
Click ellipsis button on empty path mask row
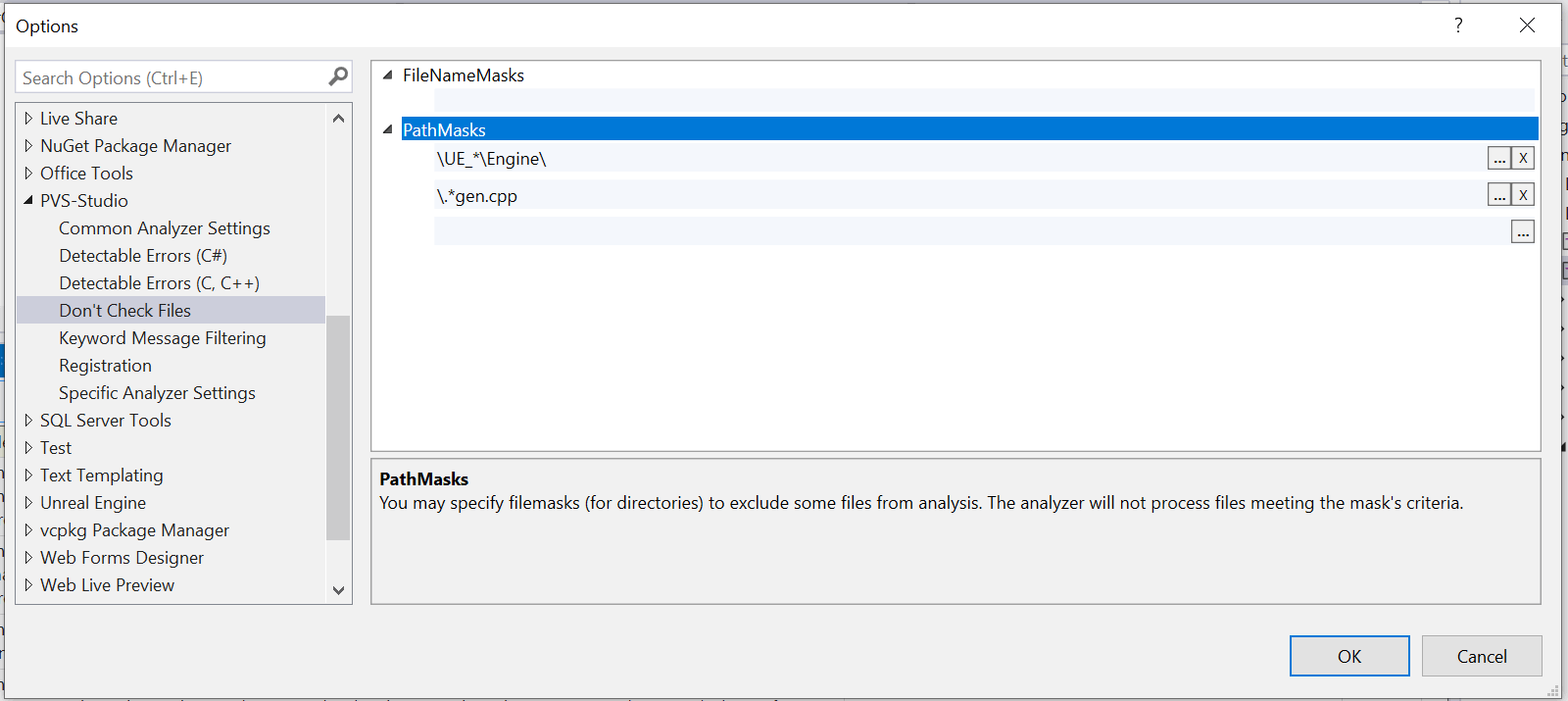tap(1522, 232)
